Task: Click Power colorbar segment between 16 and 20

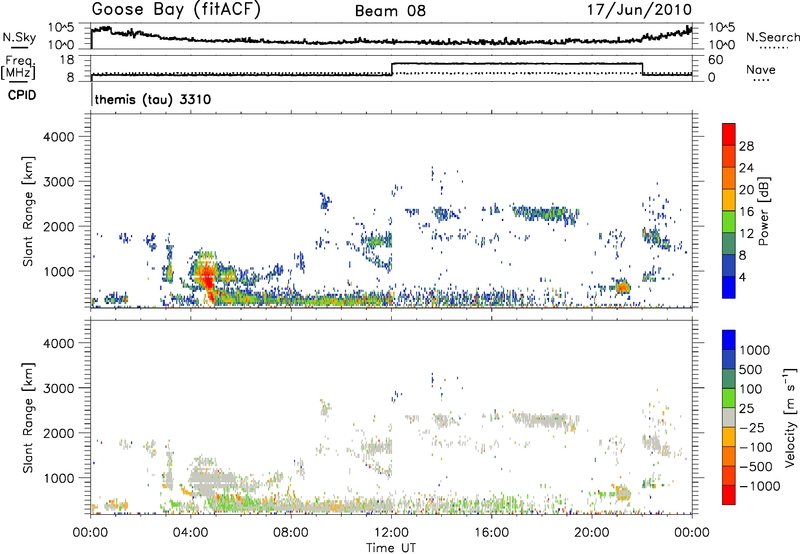Action: point(729,200)
